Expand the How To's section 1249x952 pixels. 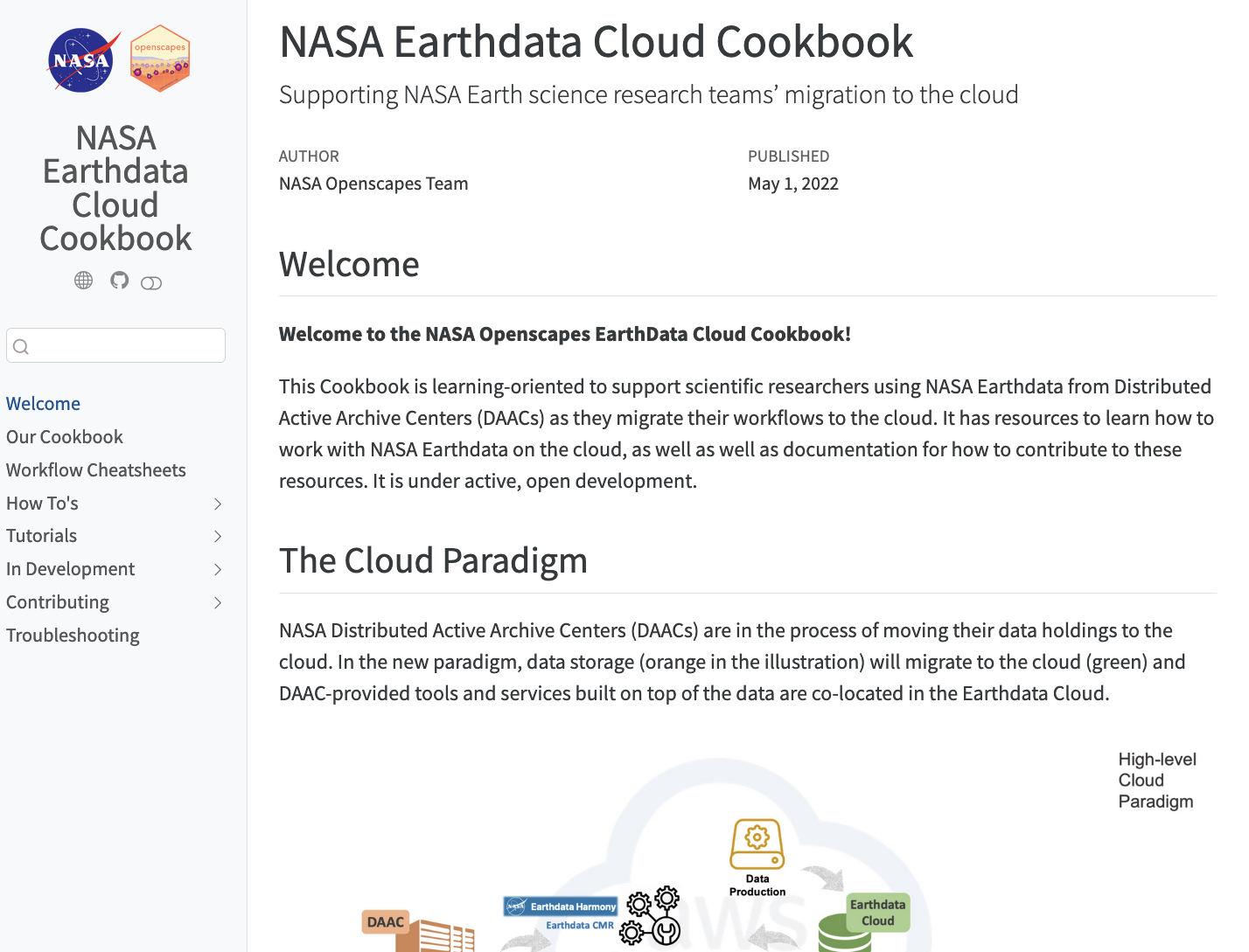point(217,504)
